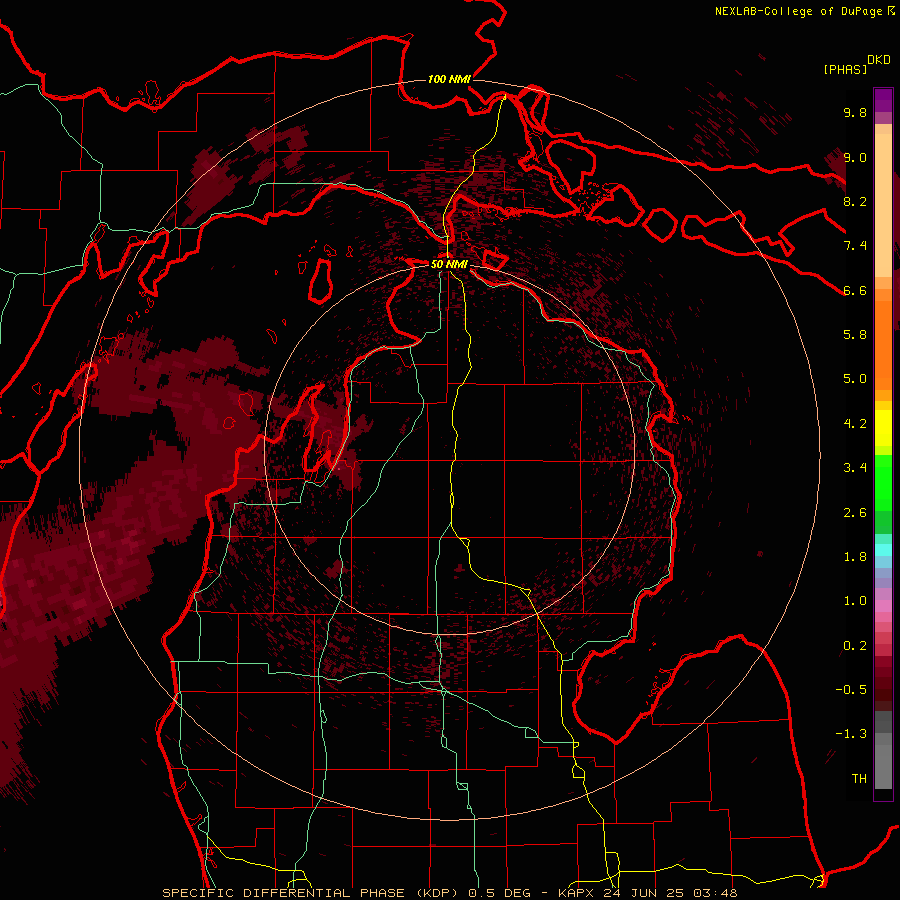Click the KAPX 24 JUN 25 03:48 timestamp

[647, 893]
